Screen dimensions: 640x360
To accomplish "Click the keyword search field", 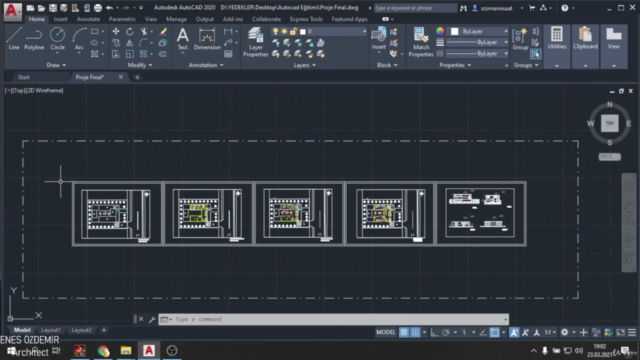I will 415,8.
